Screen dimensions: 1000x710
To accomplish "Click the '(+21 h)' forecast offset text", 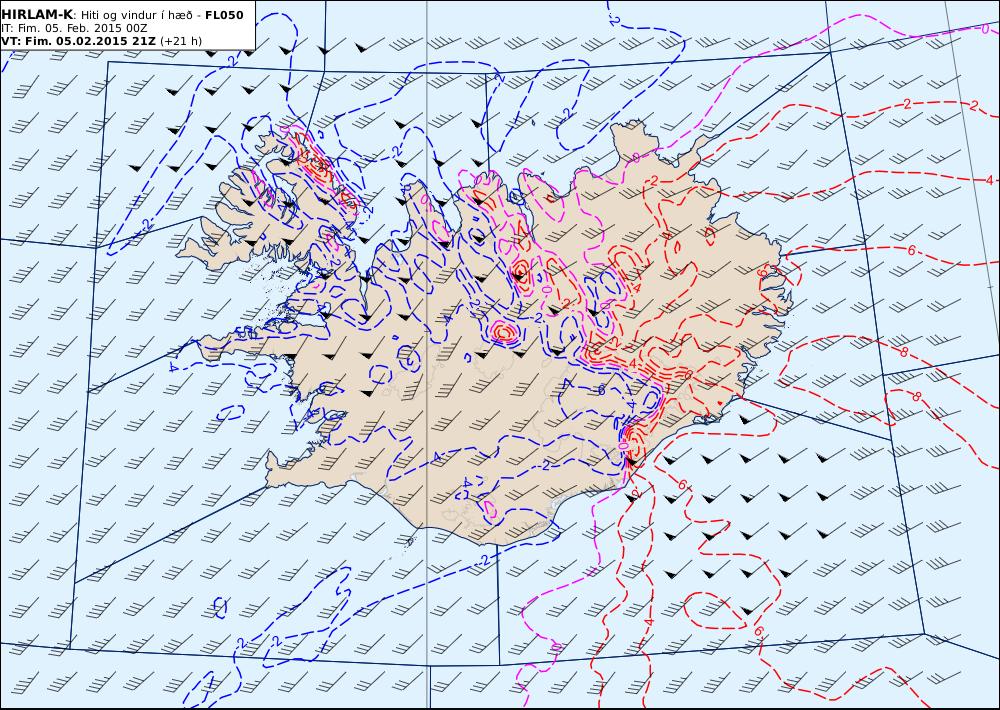I will [181, 41].
